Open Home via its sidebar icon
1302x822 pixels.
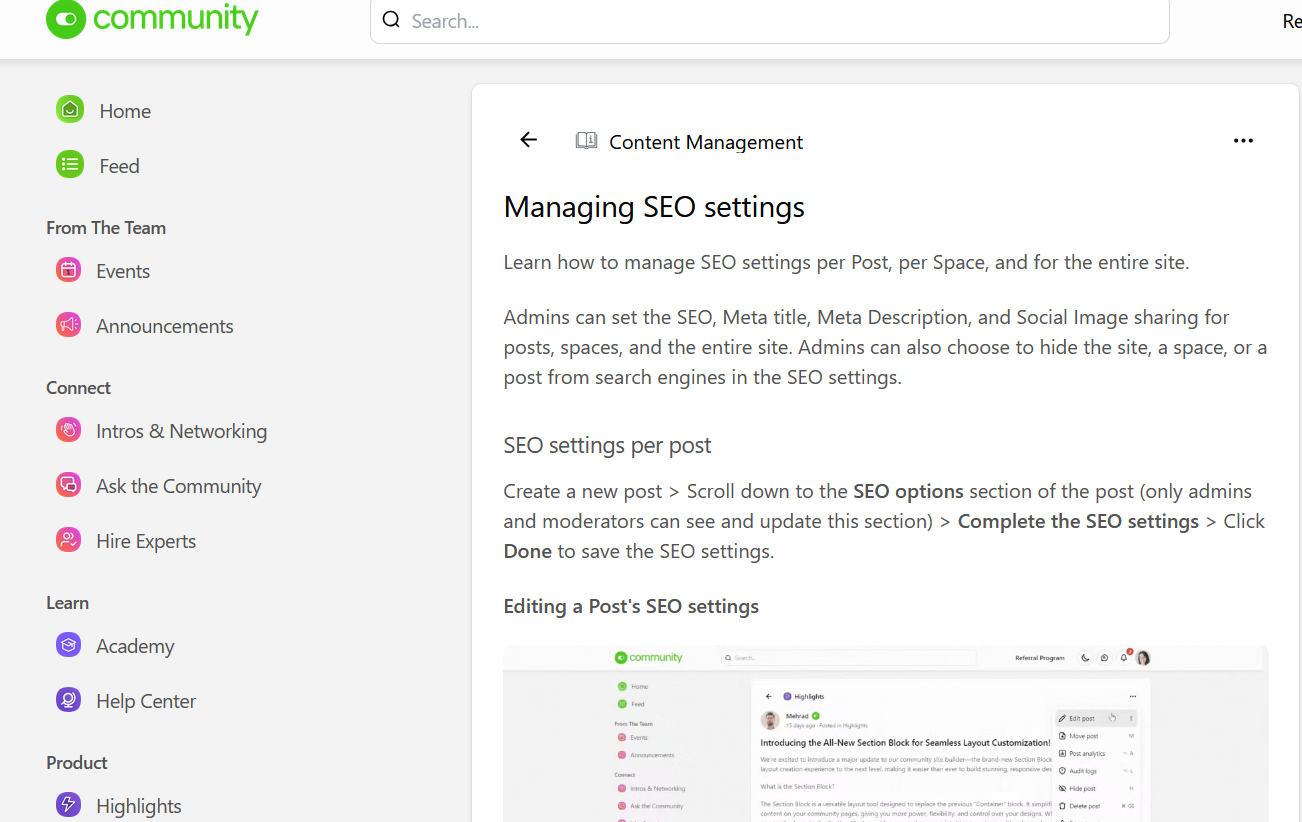click(x=70, y=110)
